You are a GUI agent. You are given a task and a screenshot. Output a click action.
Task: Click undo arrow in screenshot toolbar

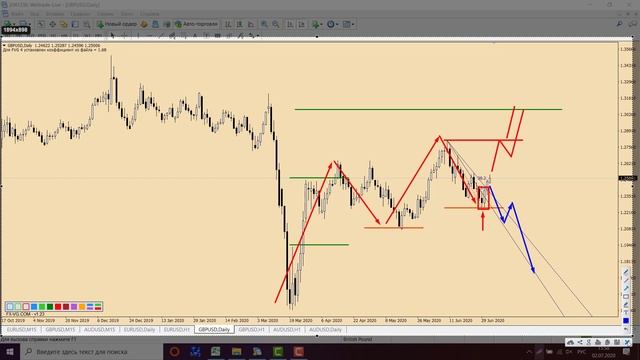click(626, 329)
